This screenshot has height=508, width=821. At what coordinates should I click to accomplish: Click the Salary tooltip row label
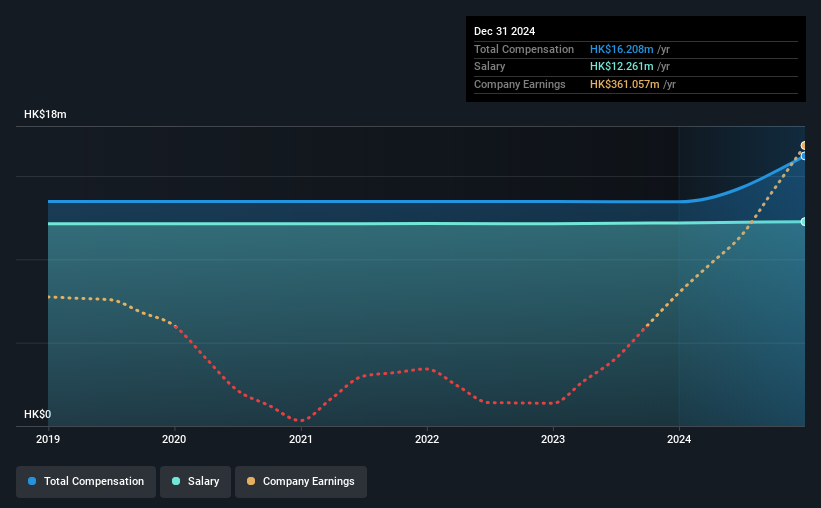[x=490, y=67]
